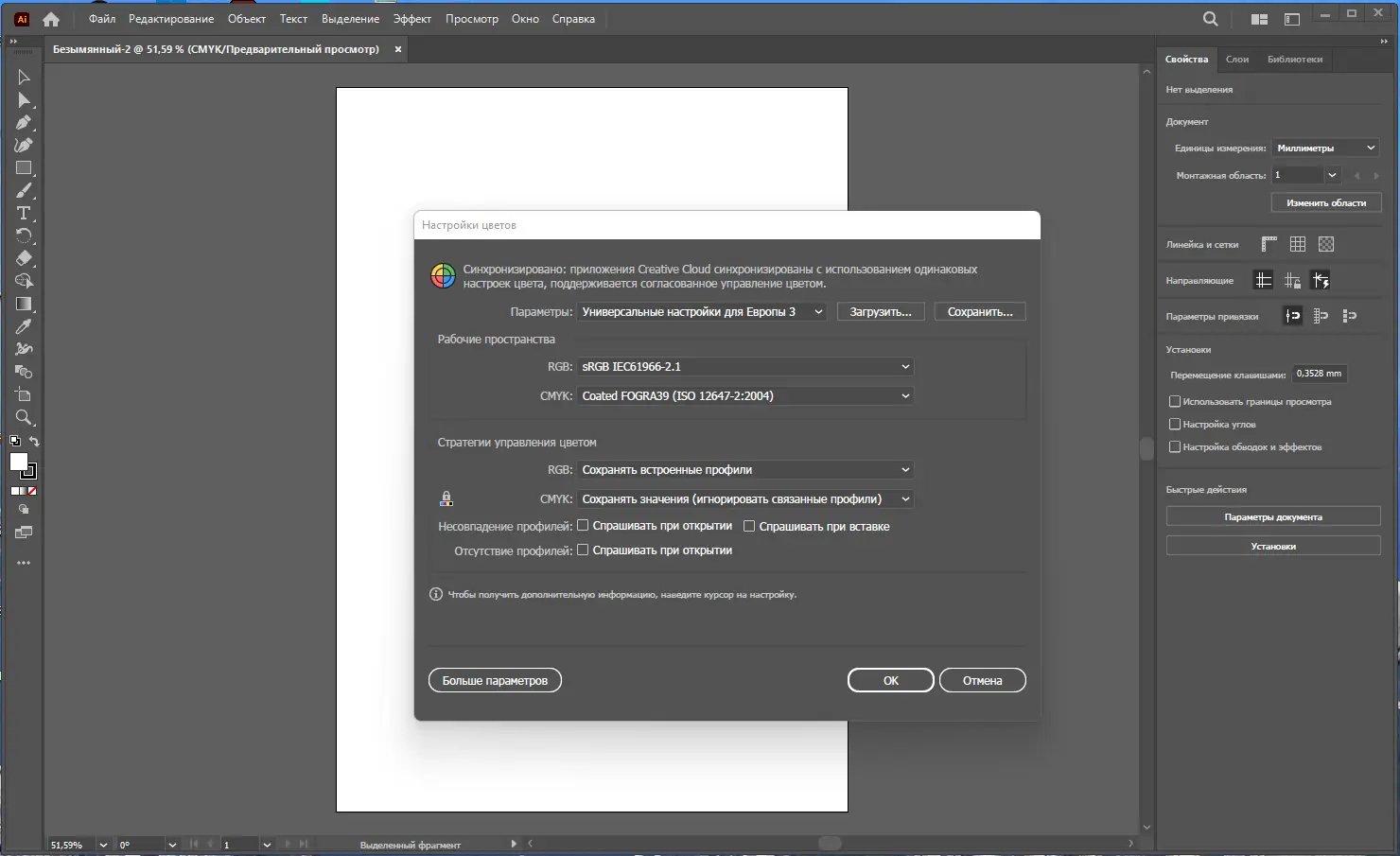Open the CMYK color management policy dropdown
This screenshot has width=1400, height=856.
coord(746,498)
